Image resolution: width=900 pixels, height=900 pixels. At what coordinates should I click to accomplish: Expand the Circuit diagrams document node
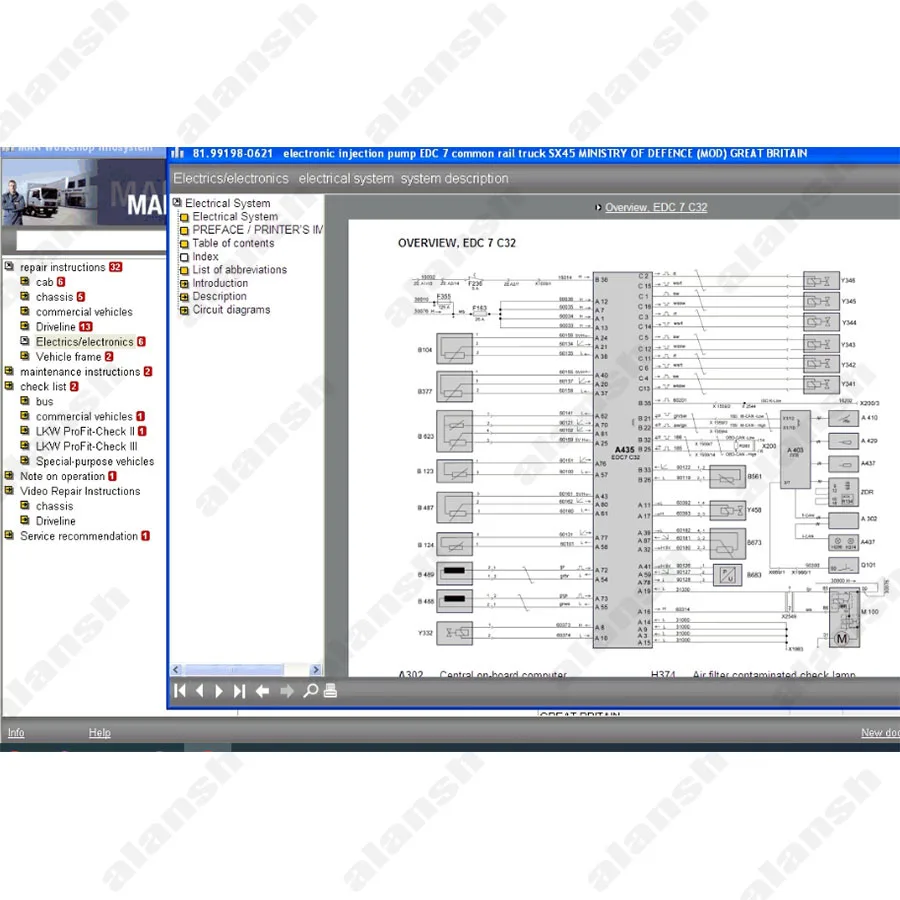pyautogui.click(x=184, y=311)
